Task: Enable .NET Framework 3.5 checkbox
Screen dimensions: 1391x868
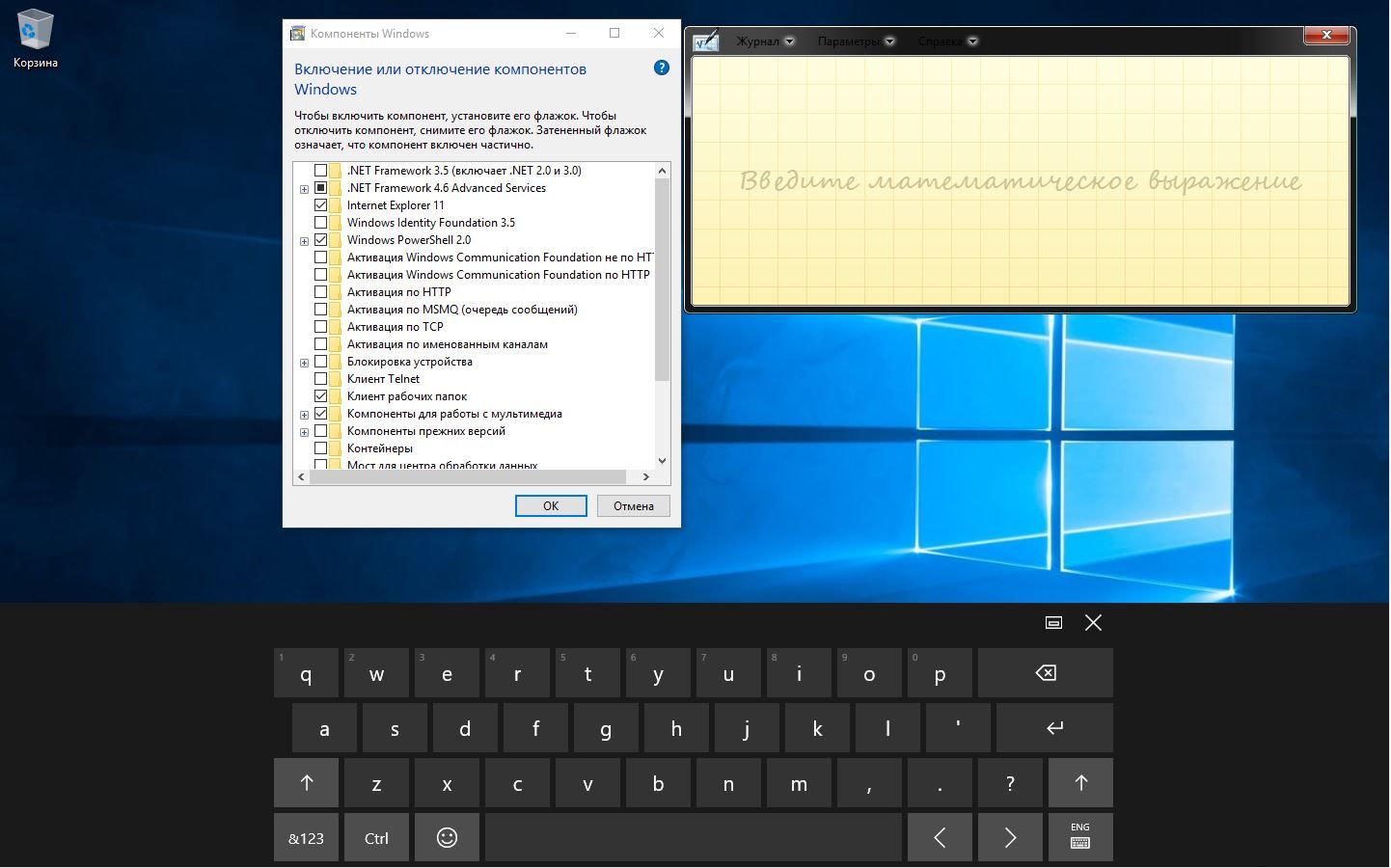Action: click(320, 171)
